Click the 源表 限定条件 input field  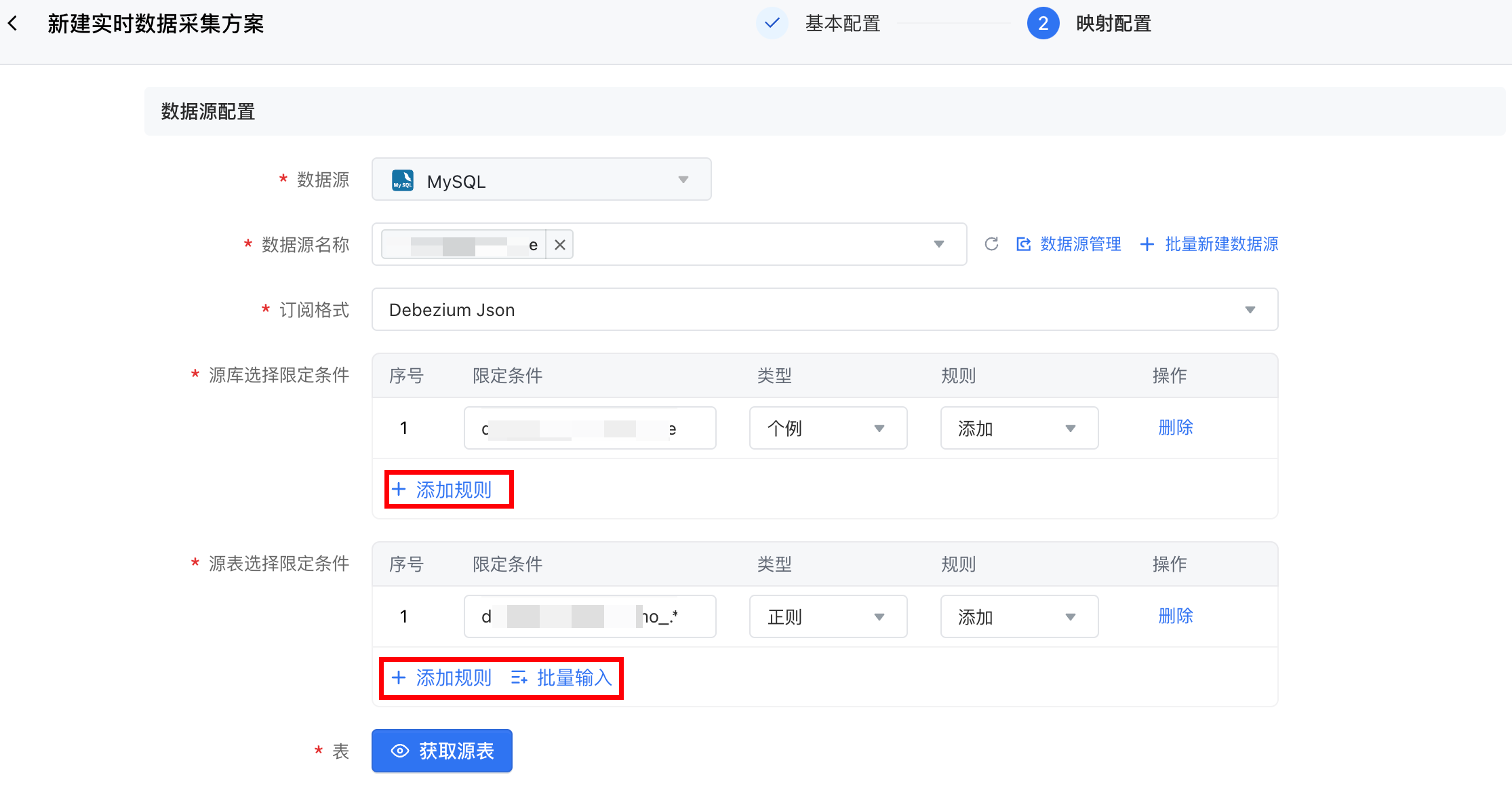(x=590, y=616)
